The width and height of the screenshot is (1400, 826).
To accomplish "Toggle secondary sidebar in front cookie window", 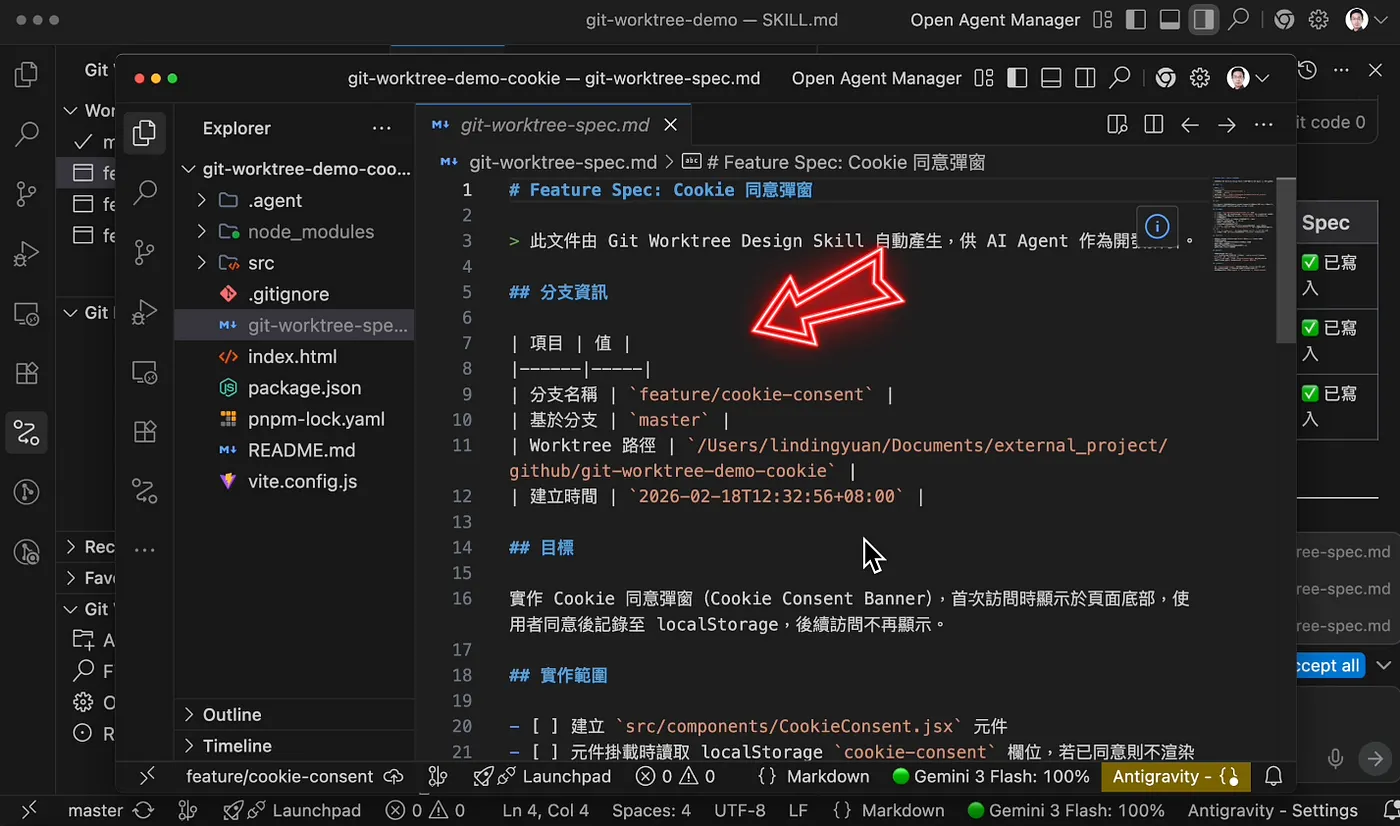I will coord(1085,78).
